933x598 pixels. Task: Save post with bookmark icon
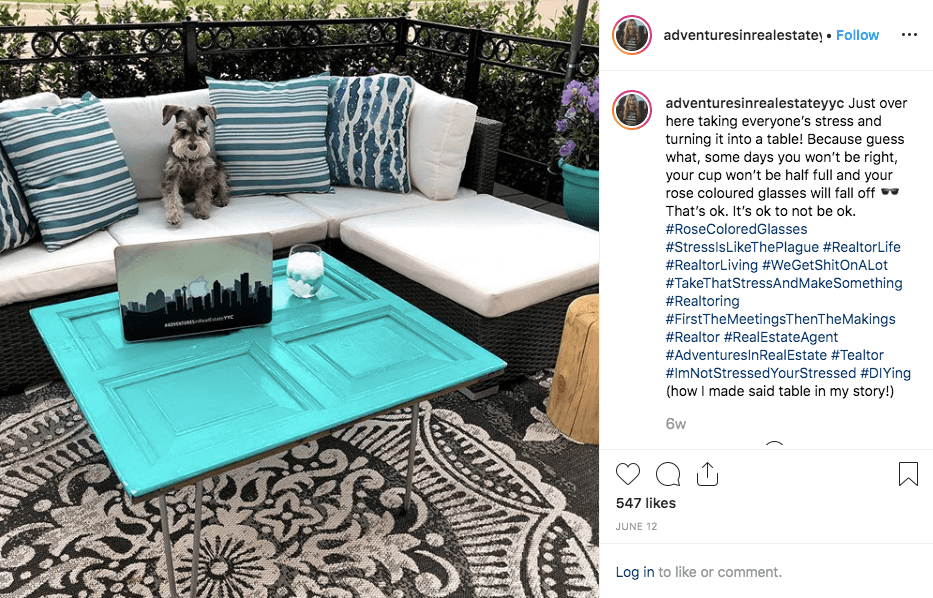(x=908, y=474)
